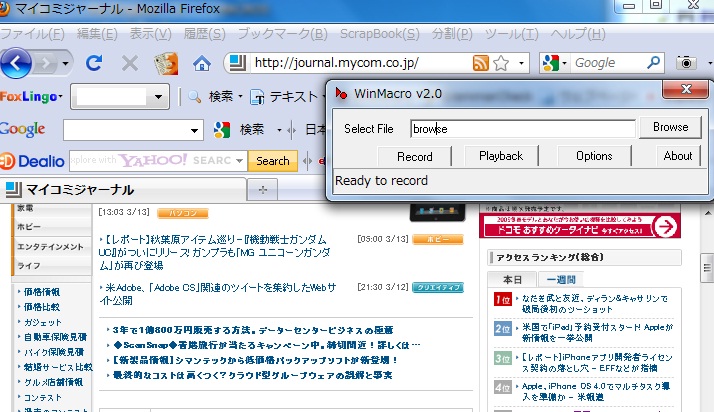Switch ranking to the 本日 tab
The image size is (714, 412).
[x=512, y=280]
